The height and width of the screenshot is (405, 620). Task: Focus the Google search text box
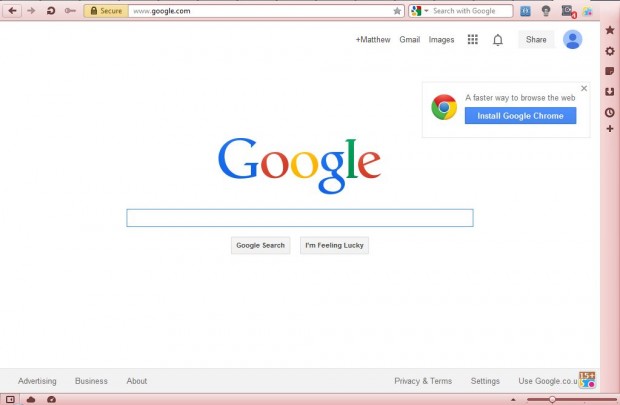pyautogui.click(x=300, y=218)
